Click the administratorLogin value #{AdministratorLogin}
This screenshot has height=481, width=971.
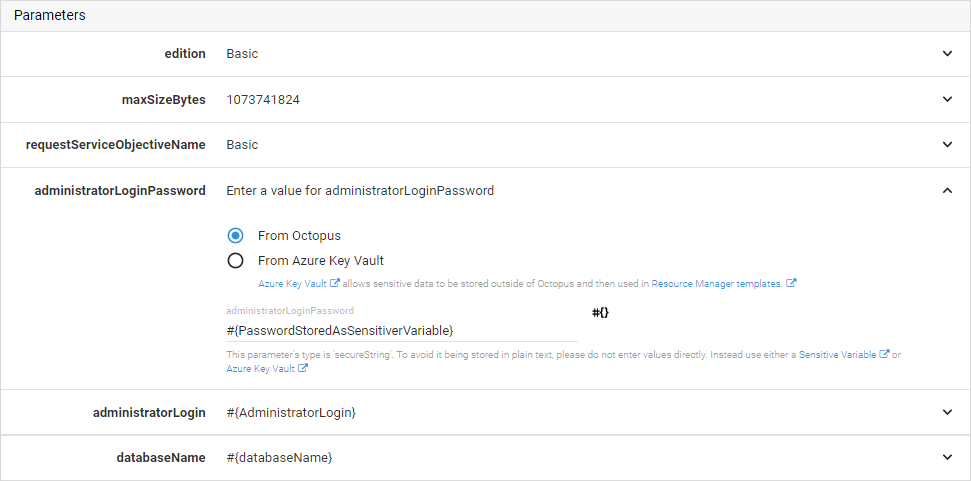click(291, 412)
